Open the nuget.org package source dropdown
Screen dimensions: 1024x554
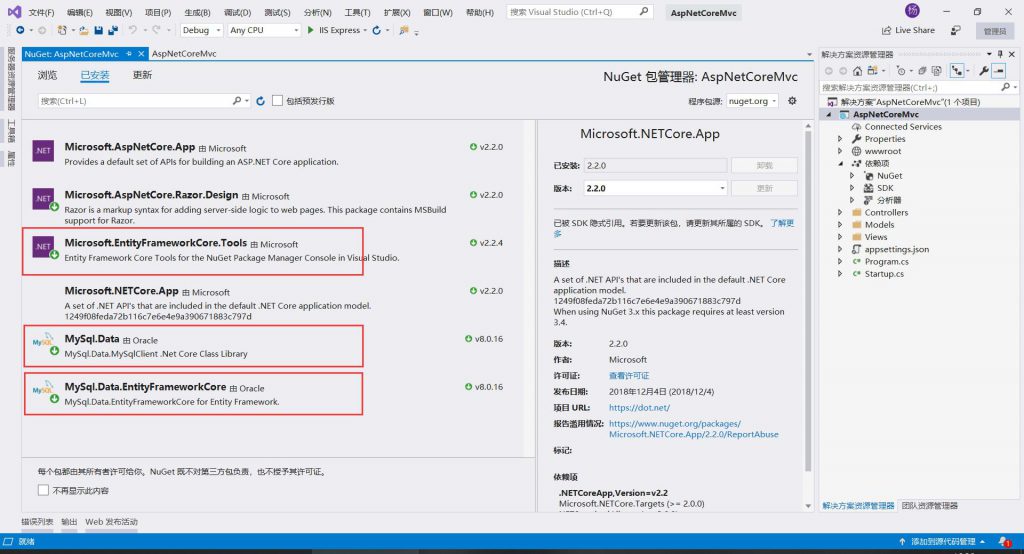pos(751,101)
